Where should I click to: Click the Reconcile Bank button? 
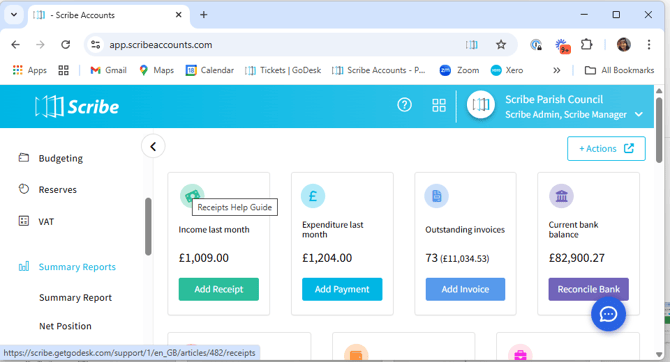tap(588, 289)
